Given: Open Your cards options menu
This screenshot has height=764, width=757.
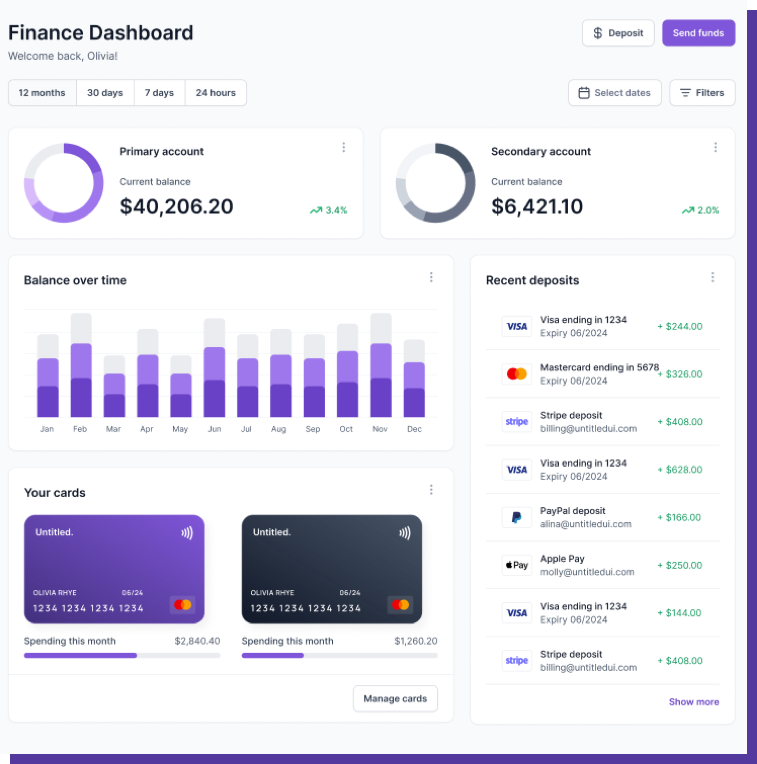Looking at the screenshot, I should pos(431,490).
